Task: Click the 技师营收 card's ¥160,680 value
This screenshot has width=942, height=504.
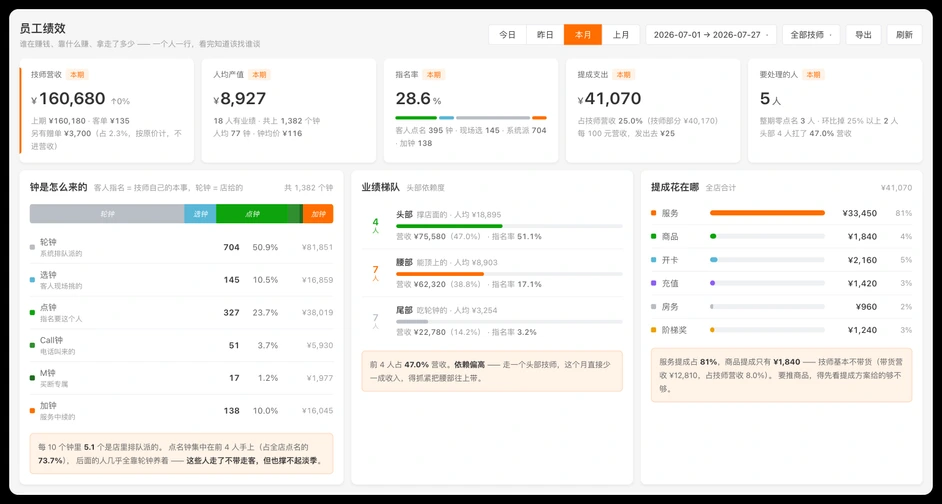Action: pos(68,99)
